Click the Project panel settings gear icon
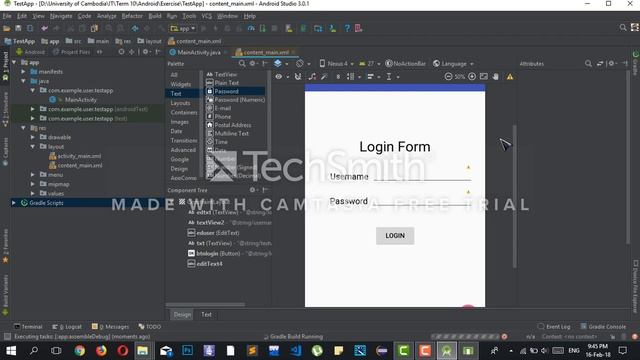640x360 pixels. [x=145, y=52]
